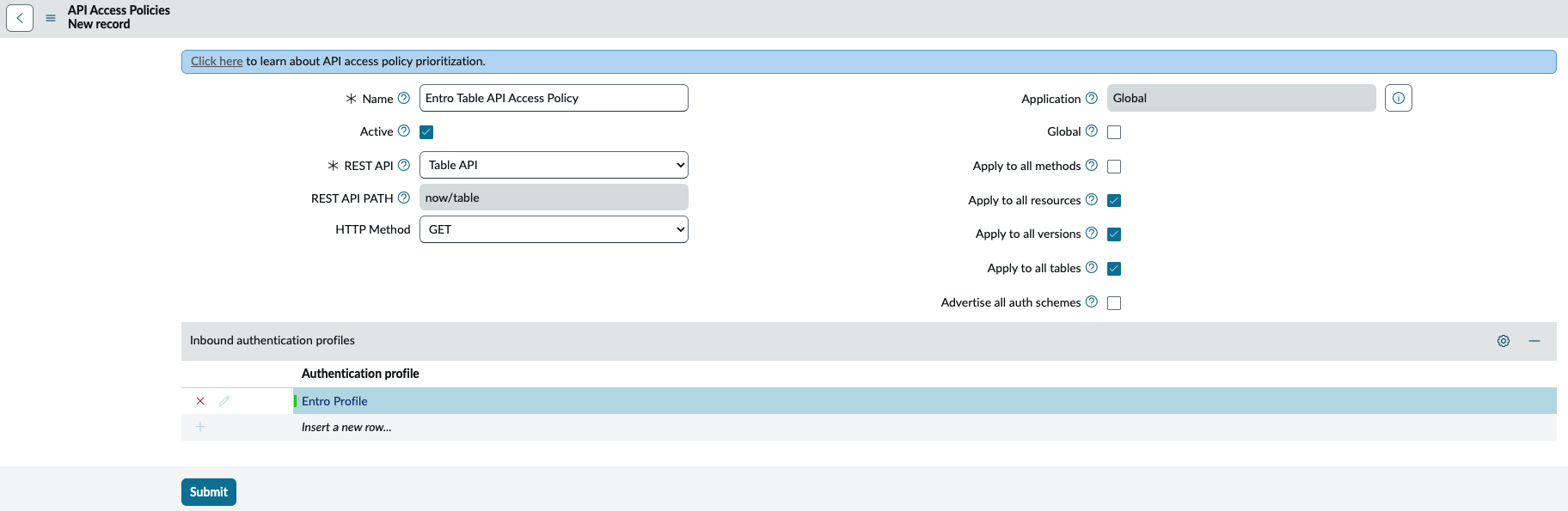Click the REST API PATH field now/table
The width and height of the screenshot is (1568, 511).
(x=554, y=198)
